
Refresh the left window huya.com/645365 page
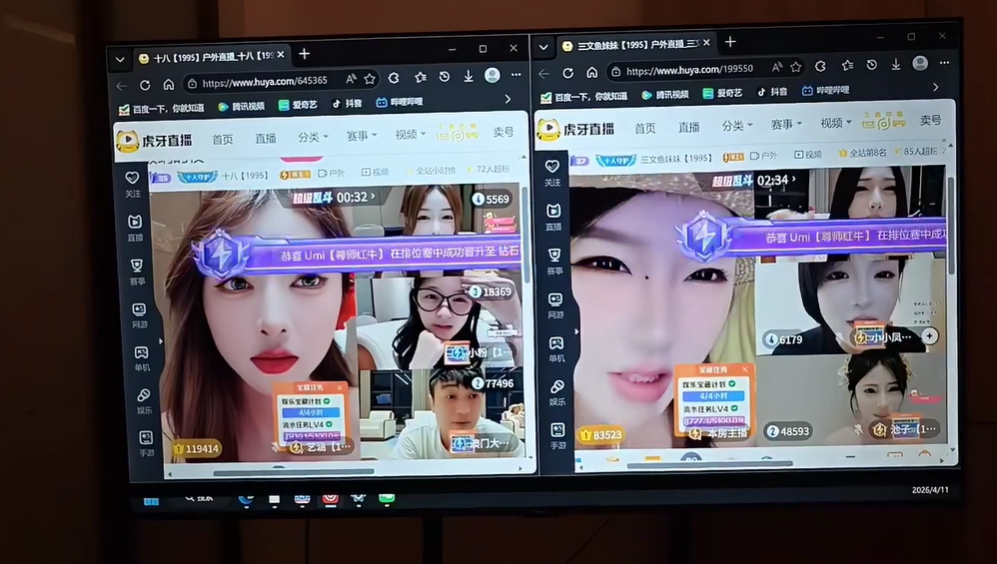pos(145,85)
